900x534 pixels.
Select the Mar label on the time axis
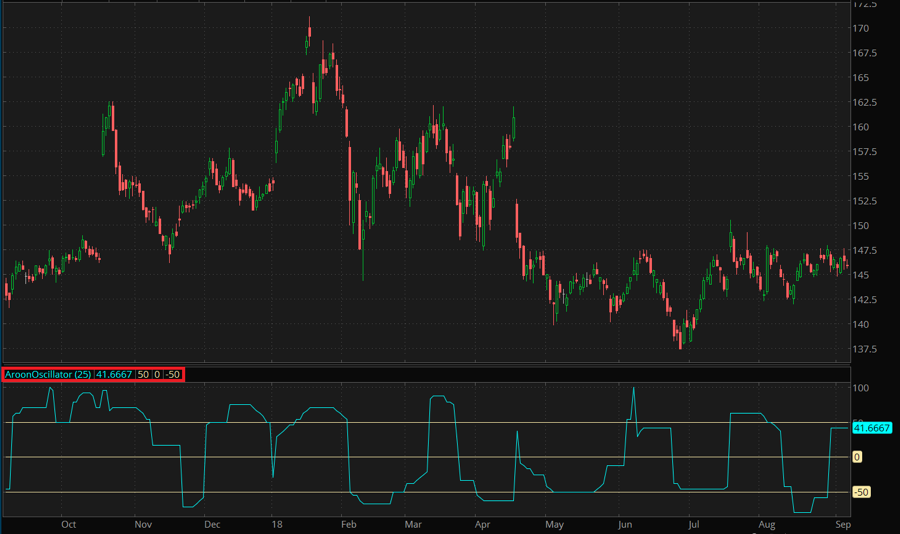[x=413, y=524]
